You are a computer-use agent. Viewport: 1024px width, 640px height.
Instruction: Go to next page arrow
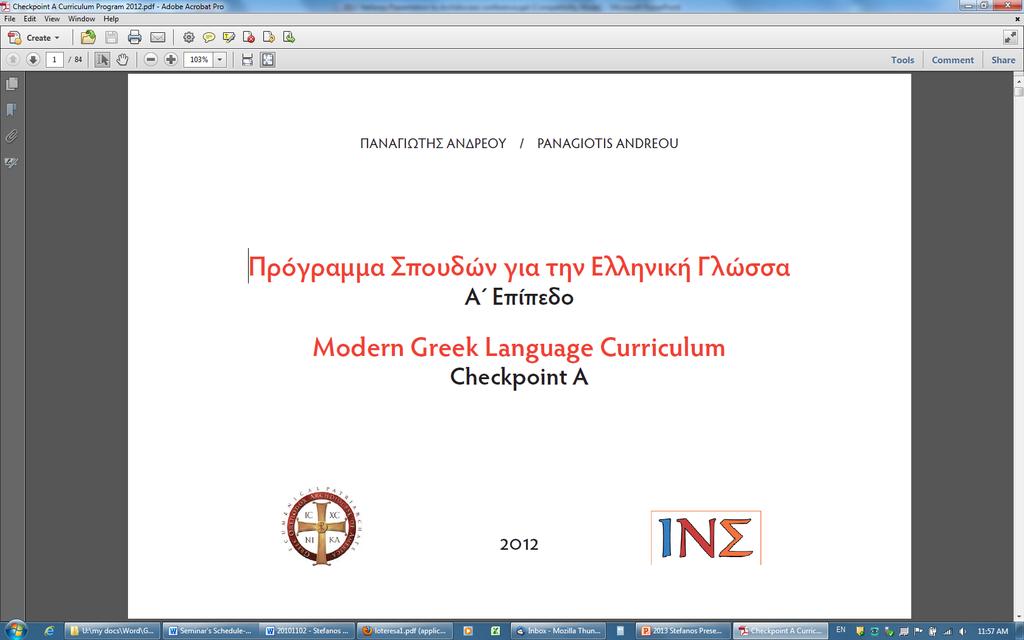pos(33,59)
